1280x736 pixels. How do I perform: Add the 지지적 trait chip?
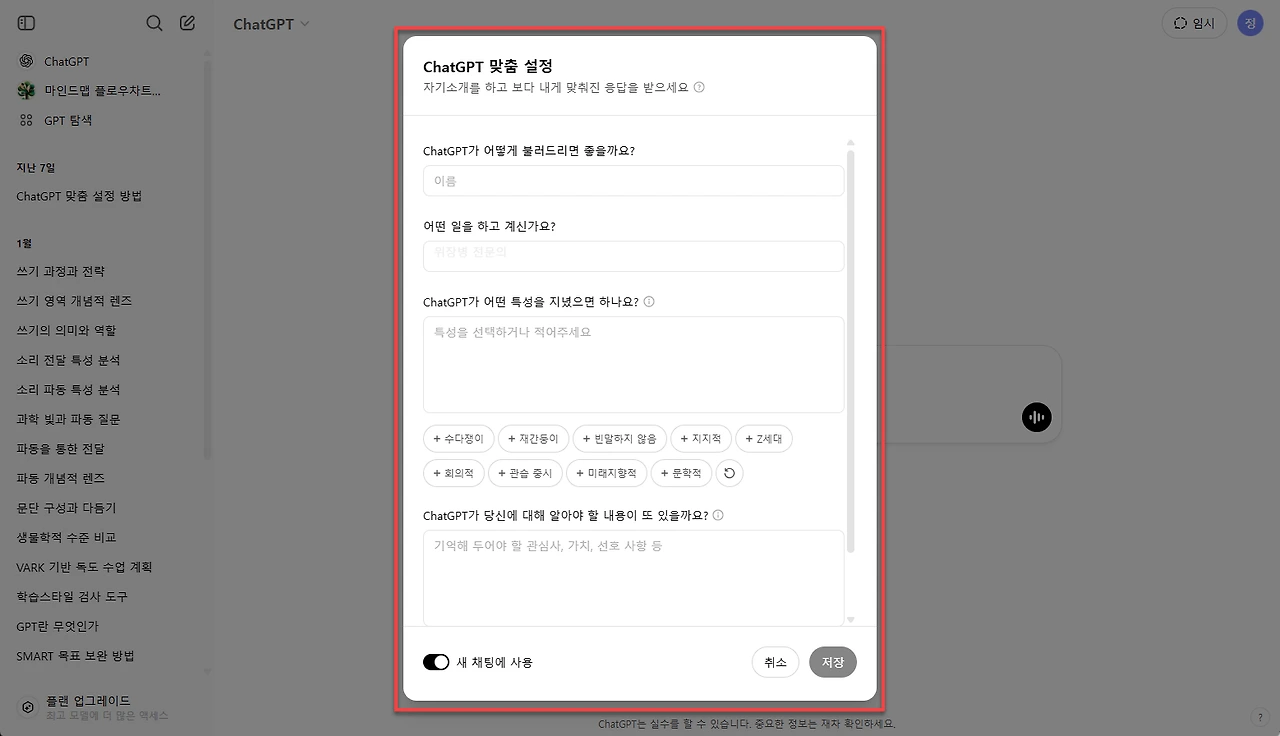(x=701, y=439)
